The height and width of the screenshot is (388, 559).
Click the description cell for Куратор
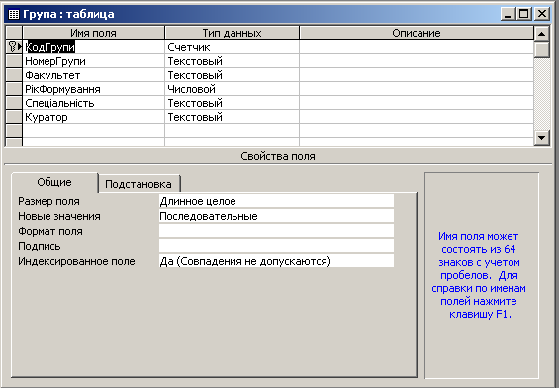pyautogui.click(x=416, y=117)
